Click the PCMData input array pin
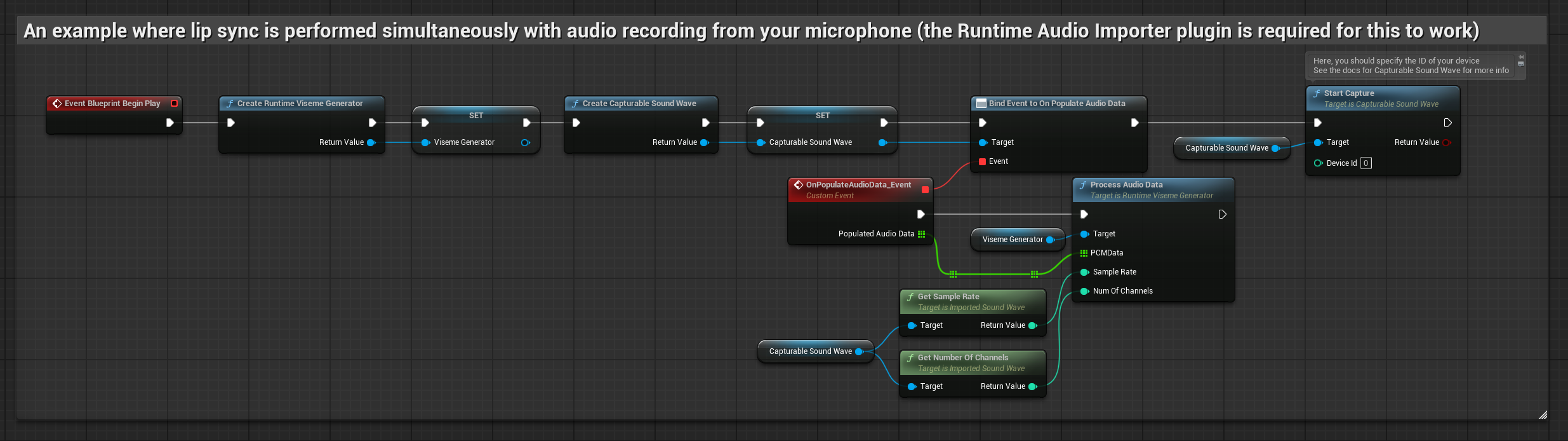1568x441 pixels. click(x=1084, y=253)
